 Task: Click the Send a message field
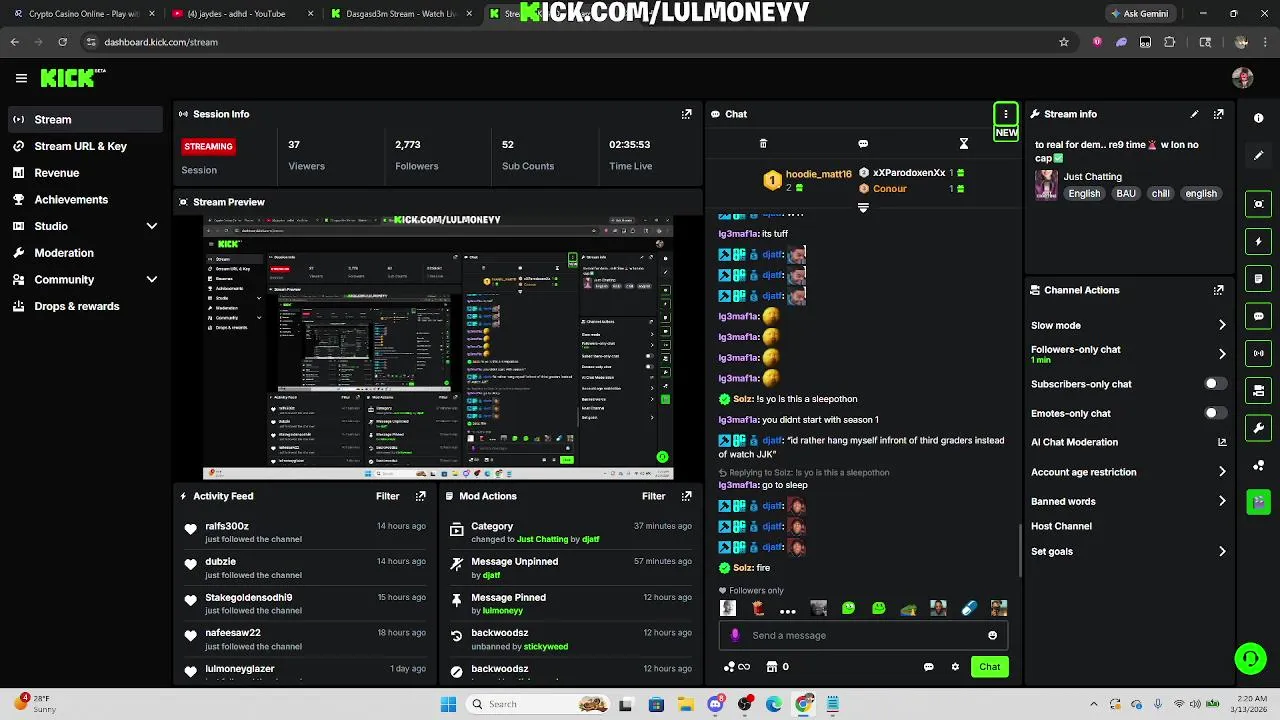(861, 635)
